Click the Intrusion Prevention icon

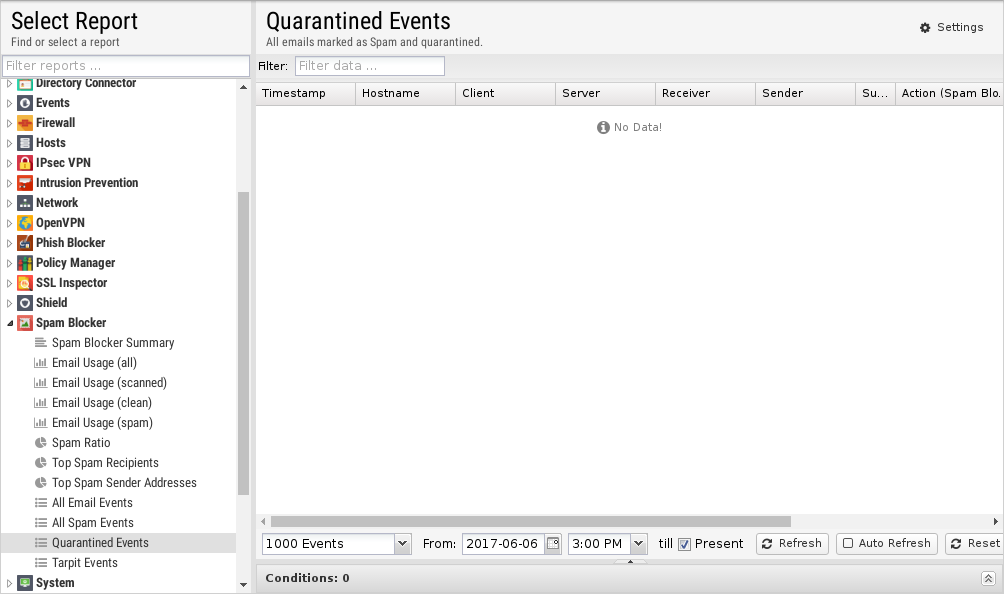click(x=25, y=183)
